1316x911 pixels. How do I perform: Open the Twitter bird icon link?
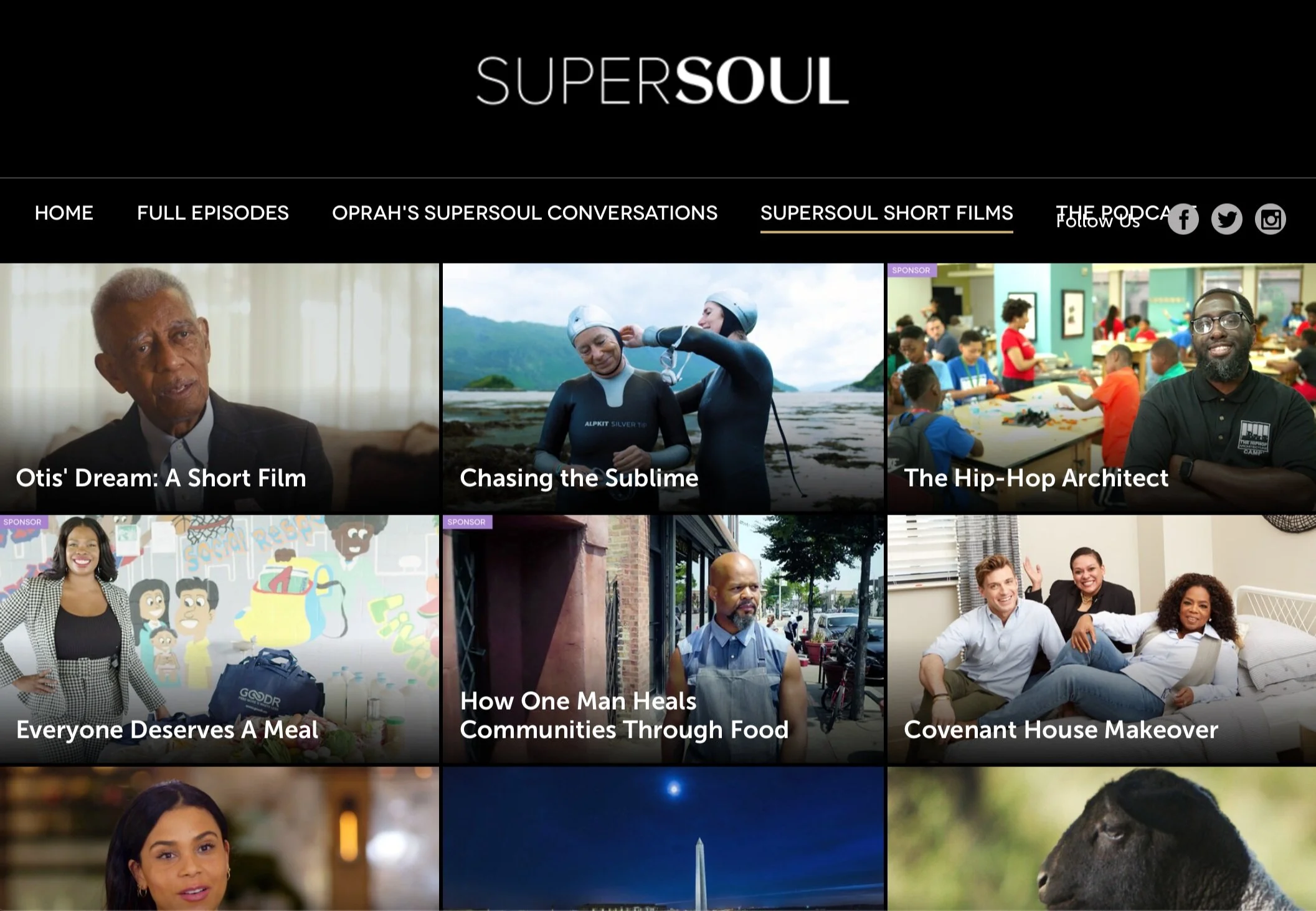pyautogui.click(x=1226, y=219)
